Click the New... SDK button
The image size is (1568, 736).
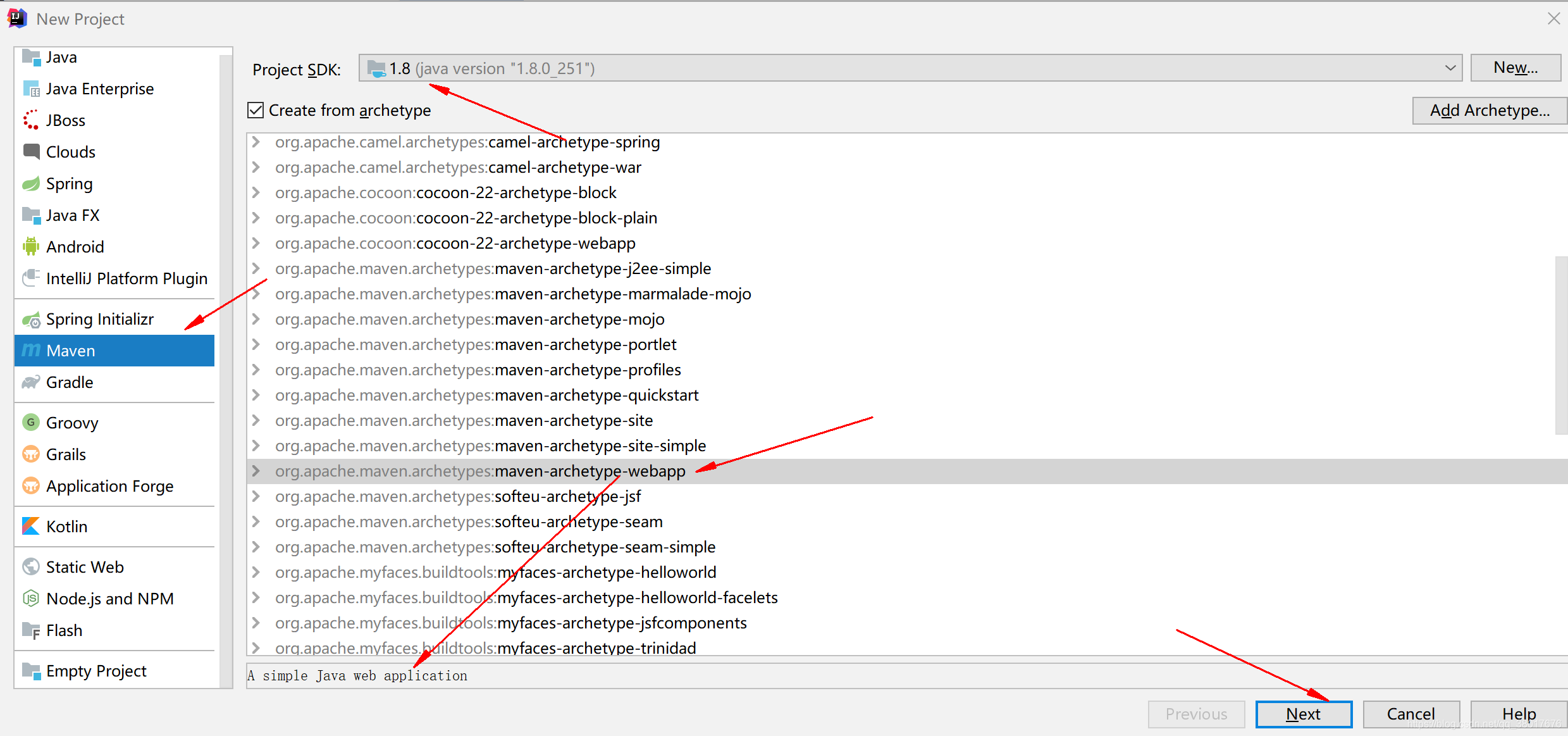(1516, 68)
